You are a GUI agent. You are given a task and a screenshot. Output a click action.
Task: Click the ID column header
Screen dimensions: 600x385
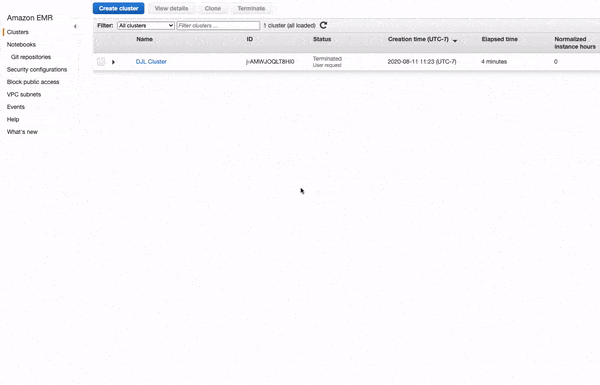[249, 39]
